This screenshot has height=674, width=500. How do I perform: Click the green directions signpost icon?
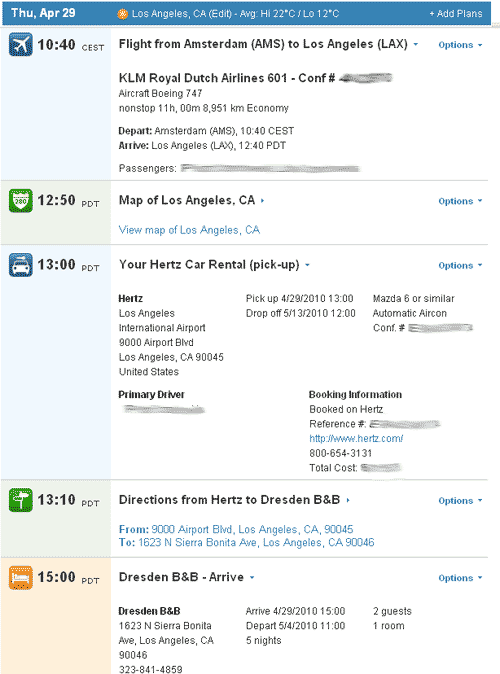coord(21,500)
